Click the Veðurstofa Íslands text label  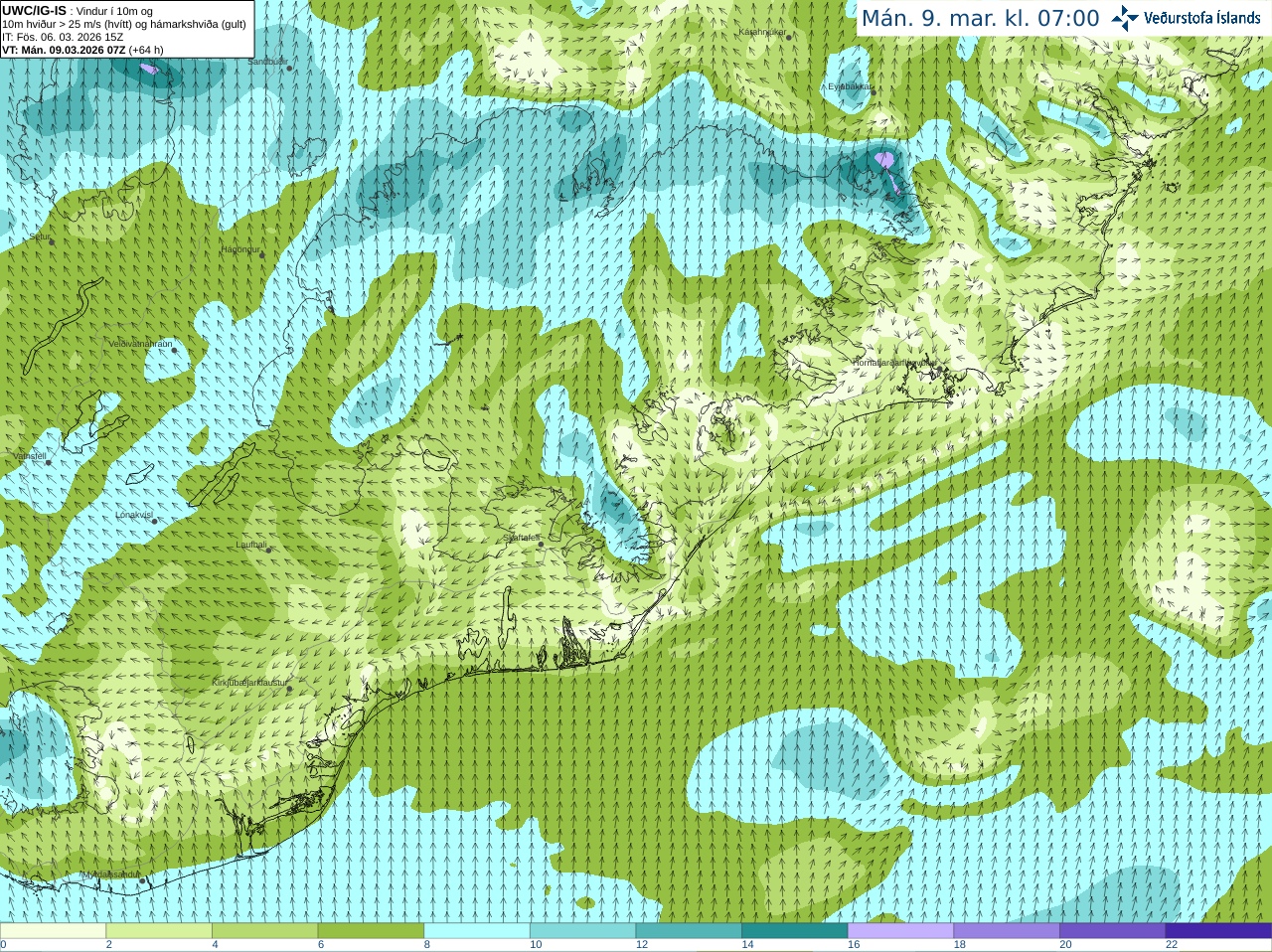click(x=1201, y=18)
